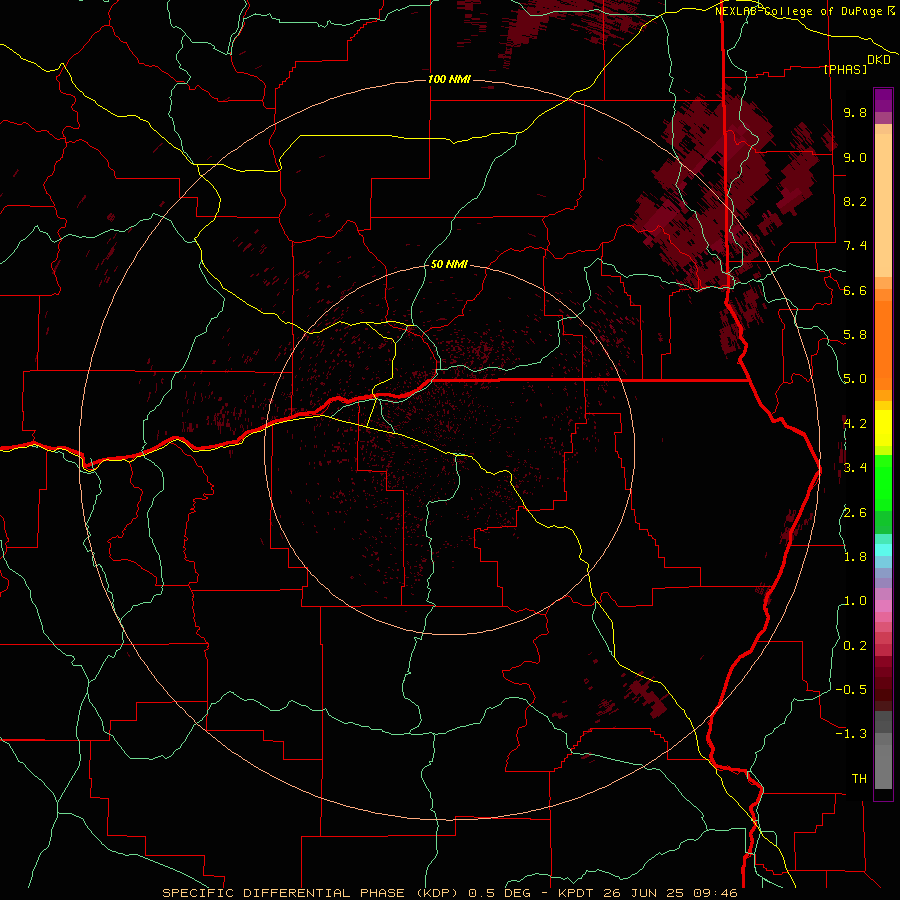900x900 pixels.
Task: Click the 1.0 value on the color scale
Action: point(855,601)
